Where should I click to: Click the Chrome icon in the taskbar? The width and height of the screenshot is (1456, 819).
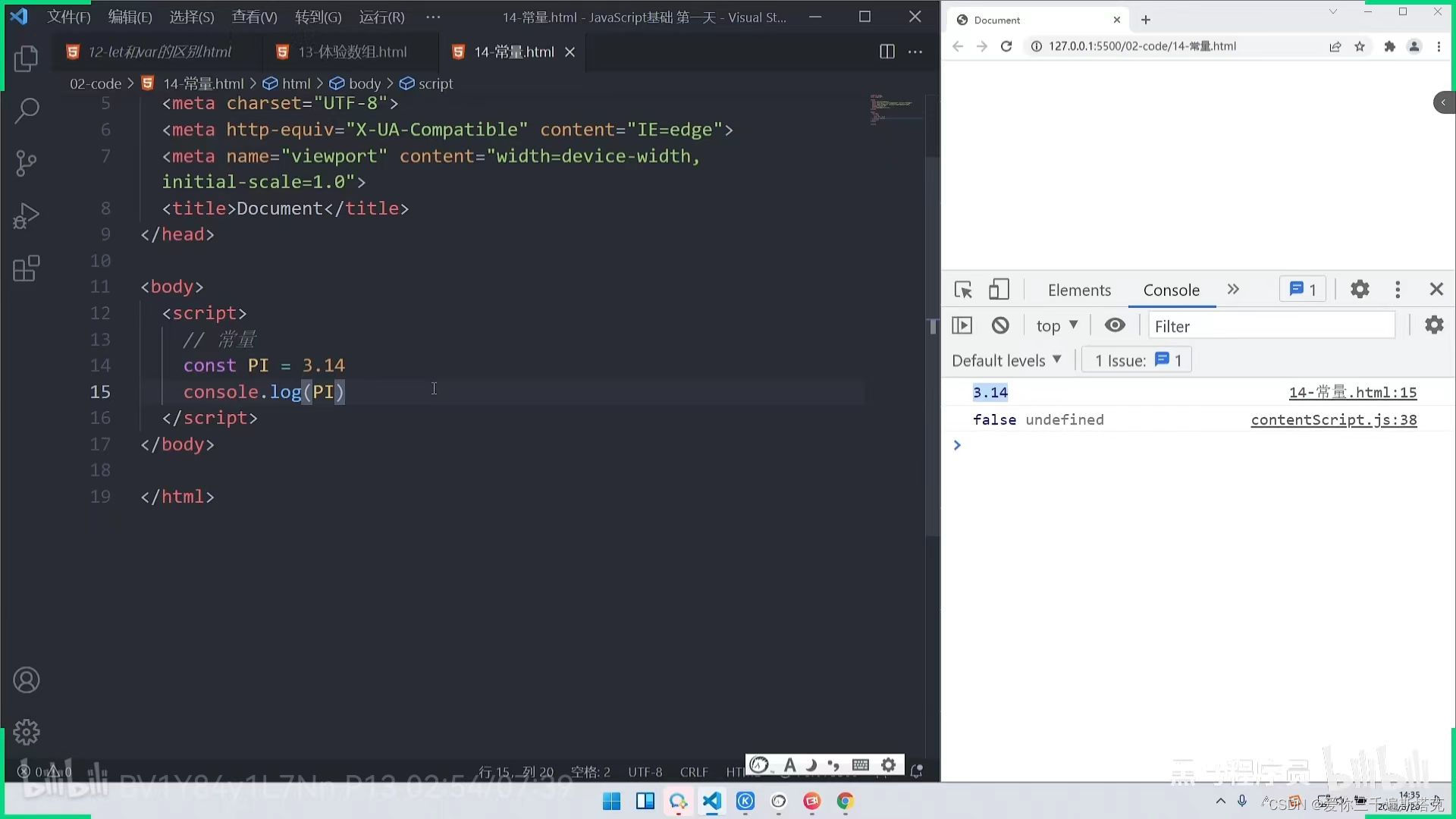(845, 802)
